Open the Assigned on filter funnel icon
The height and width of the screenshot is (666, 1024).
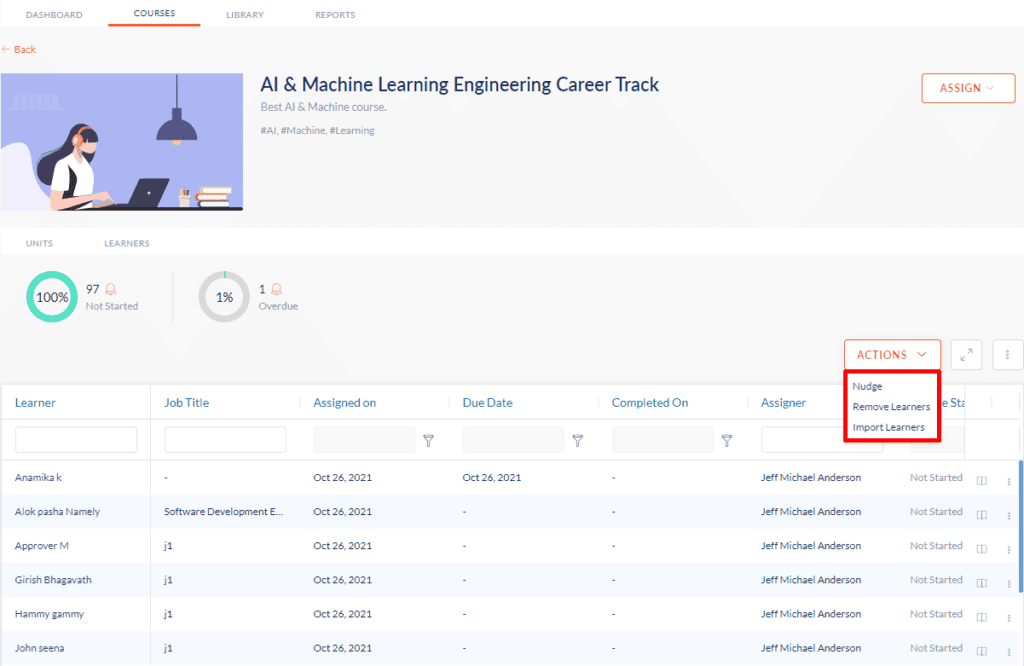pos(428,441)
